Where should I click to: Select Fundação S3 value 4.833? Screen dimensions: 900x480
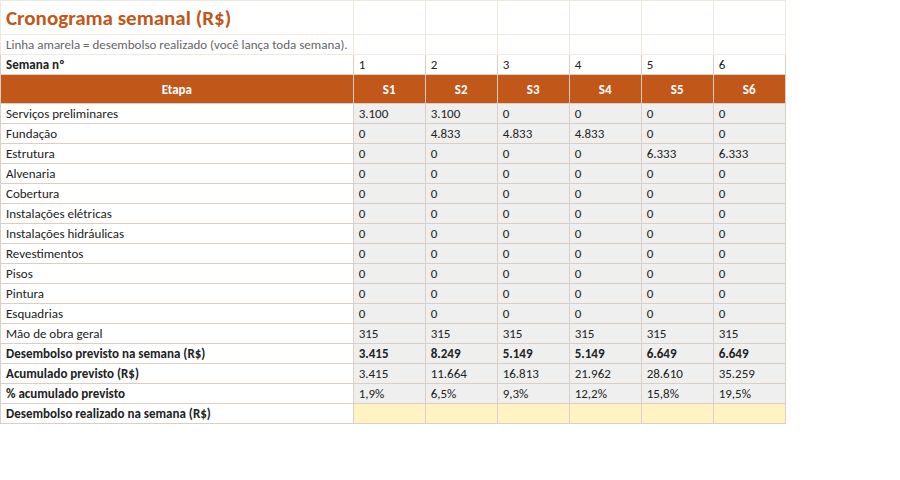533,134
